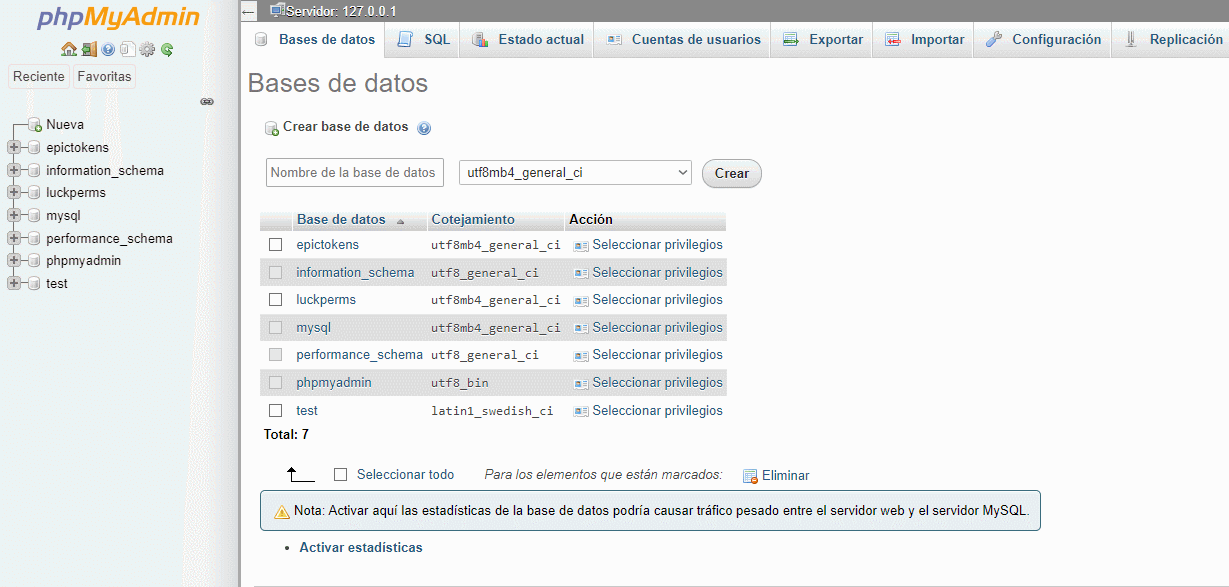Image resolution: width=1229 pixels, height=587 pixels.
Task: Click the Home icon in the sidebar
Action: [68, 49]
